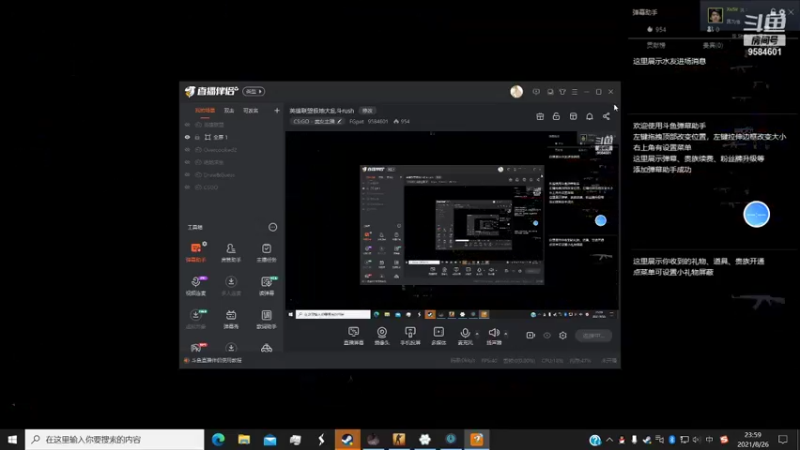Switch to the first scene tab

[x=205, y=111]
